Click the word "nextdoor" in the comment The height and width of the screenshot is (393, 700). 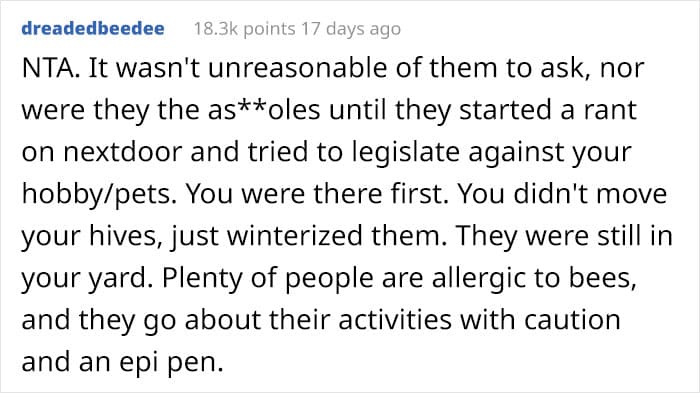click(x=123, y=152)
